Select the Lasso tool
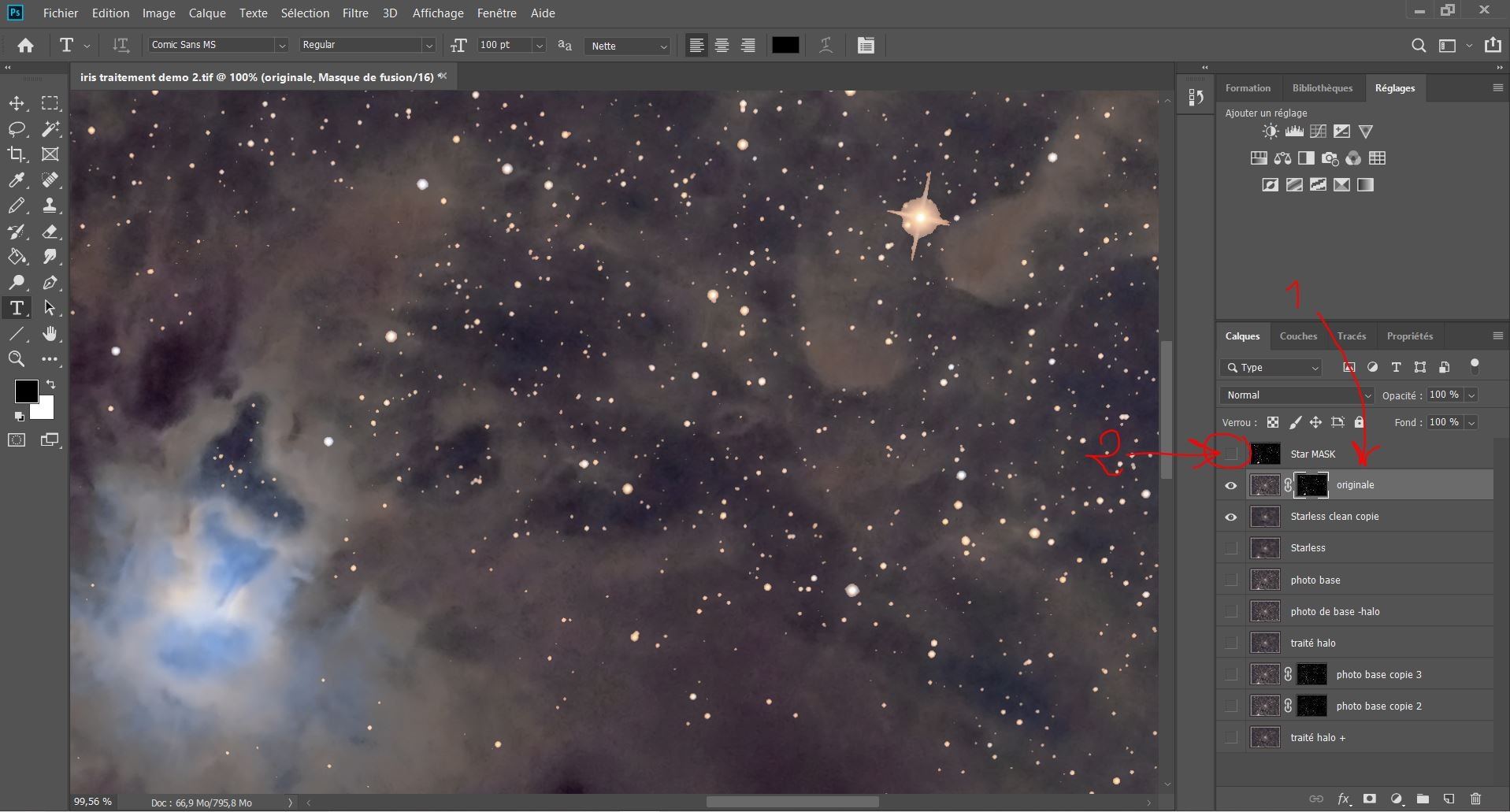Image resolution: width=1510 pixels, height=812 pixels. 17,129
